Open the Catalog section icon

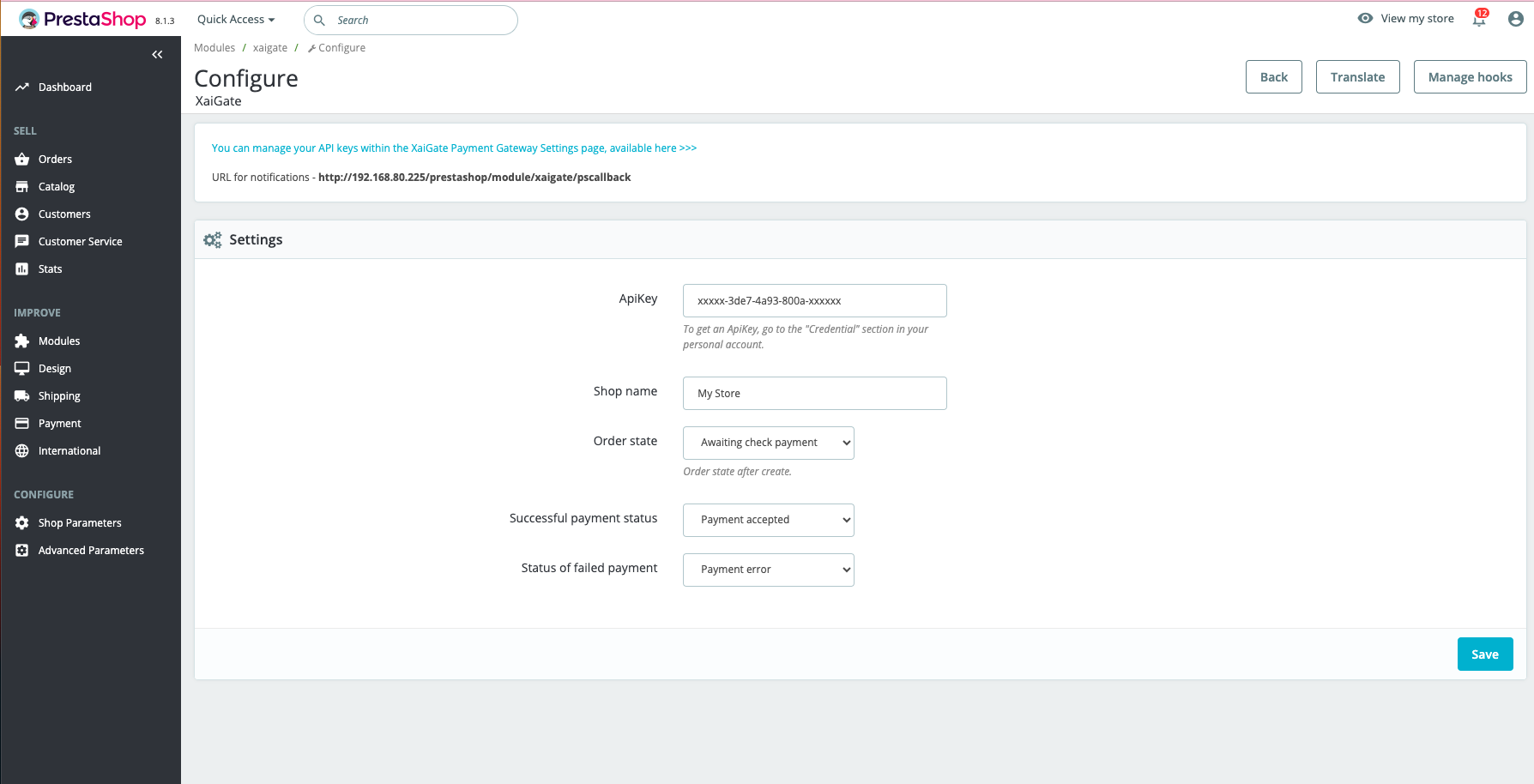pos(22,186)
